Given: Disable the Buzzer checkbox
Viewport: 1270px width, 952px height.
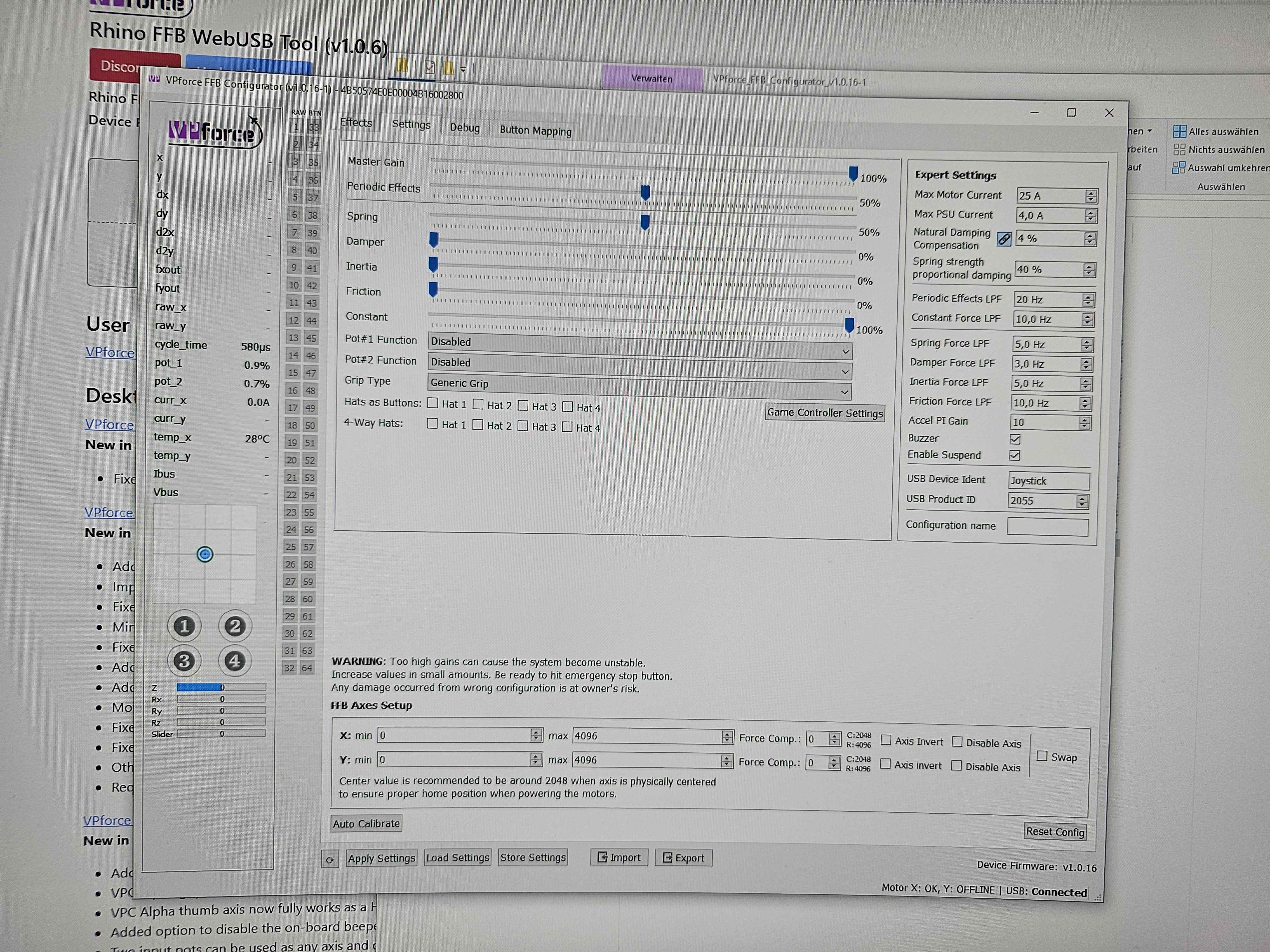Looking at the screenshot, I should tap(1015, 439).
